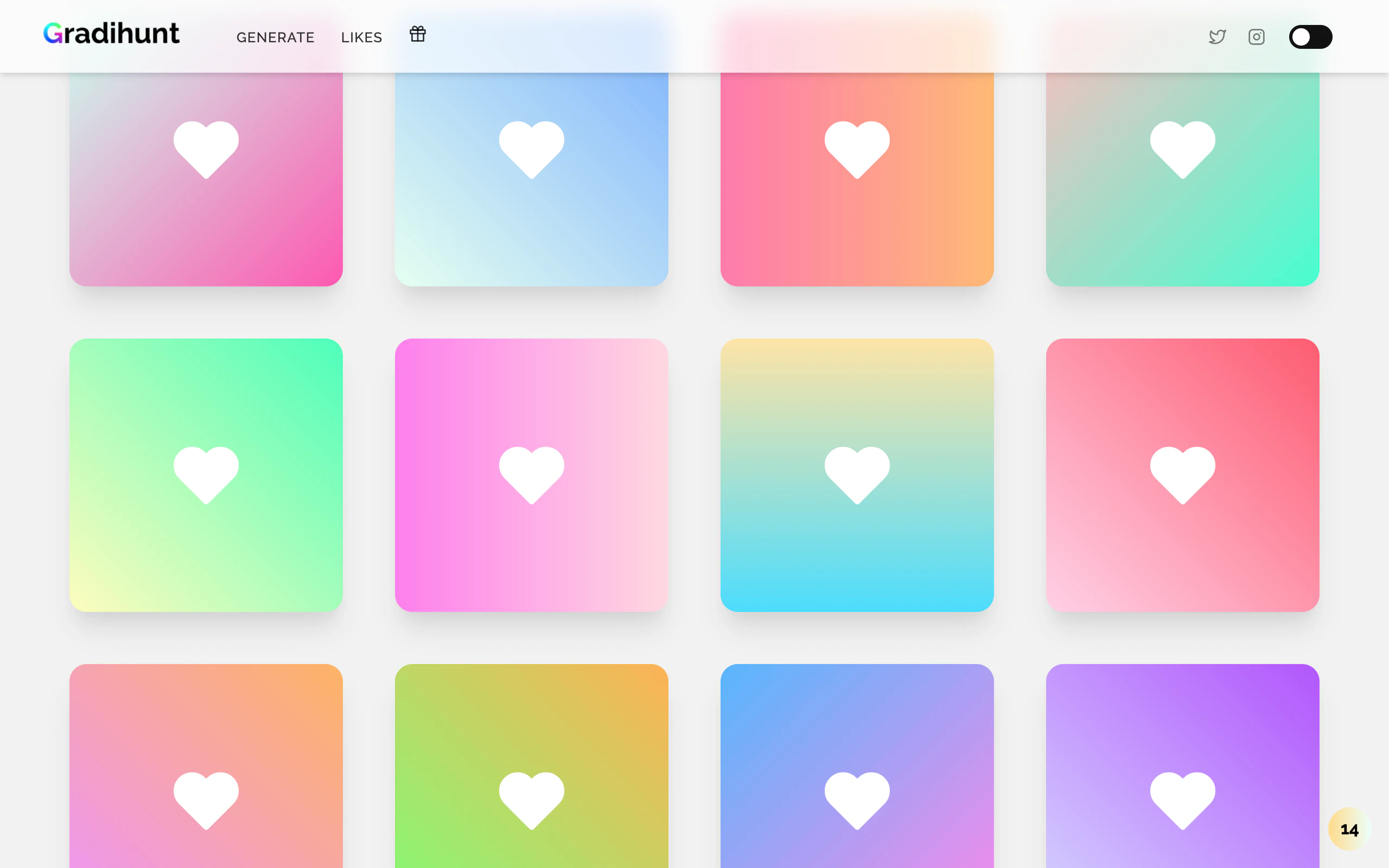The image size is (1389, 868).
Task: Click the Gradihunt logo
Action: tap(111, 34)
